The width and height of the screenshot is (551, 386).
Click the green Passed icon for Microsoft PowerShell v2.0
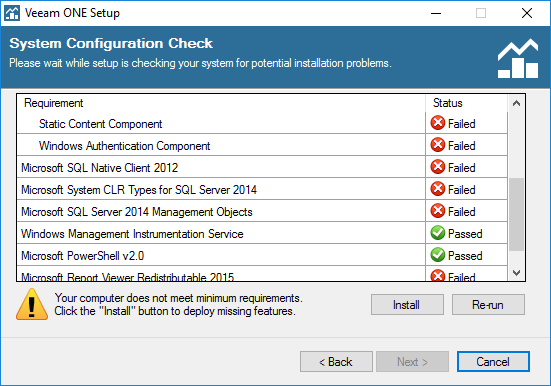[x=437, y=255]
